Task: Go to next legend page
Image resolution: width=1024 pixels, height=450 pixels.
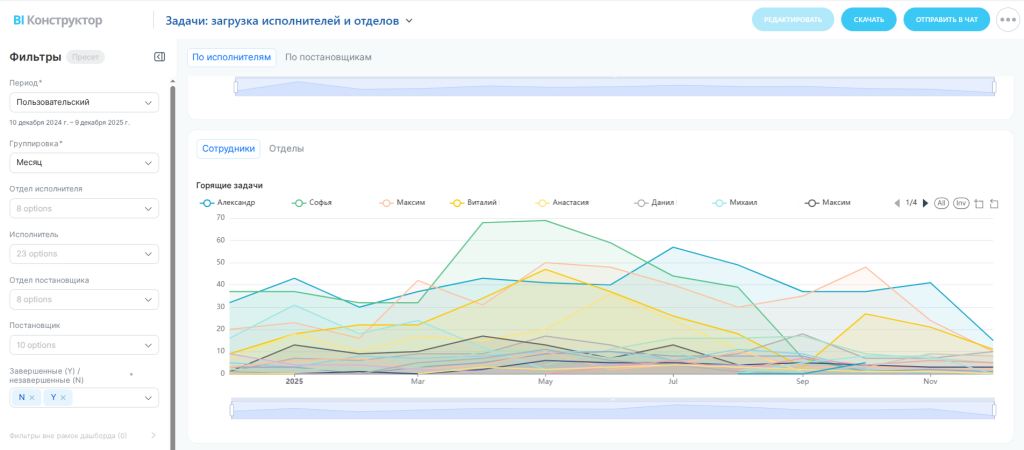Action: click(926, 203)
